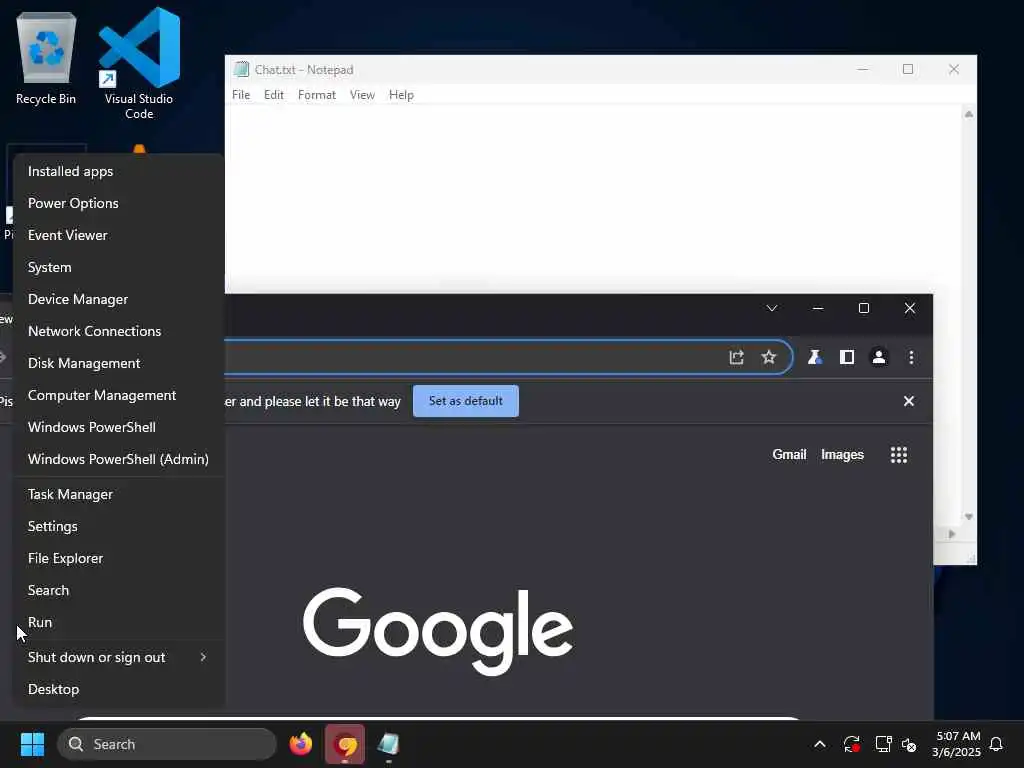Viewport: 1024px width, 768px height.
Task: Select Power Options in context menu
Action: 119,203
